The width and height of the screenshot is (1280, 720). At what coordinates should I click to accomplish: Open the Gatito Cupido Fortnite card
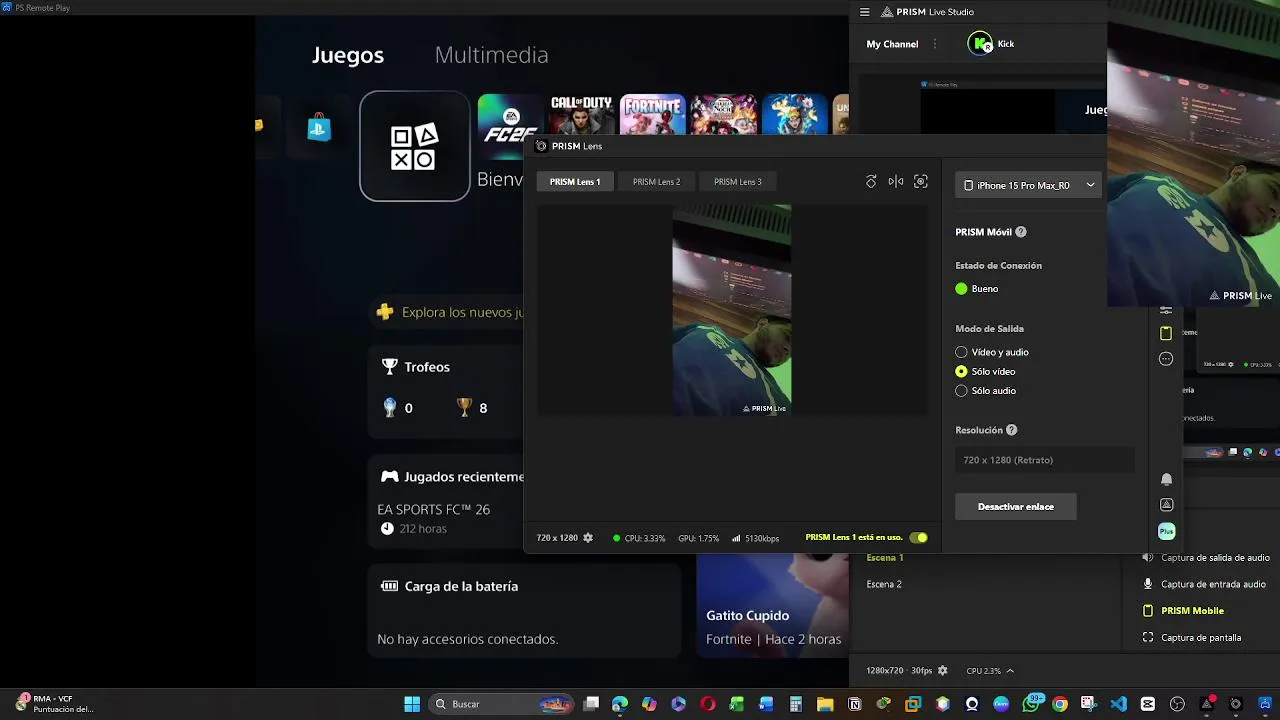pyautogui.click(x=772, y=605)
